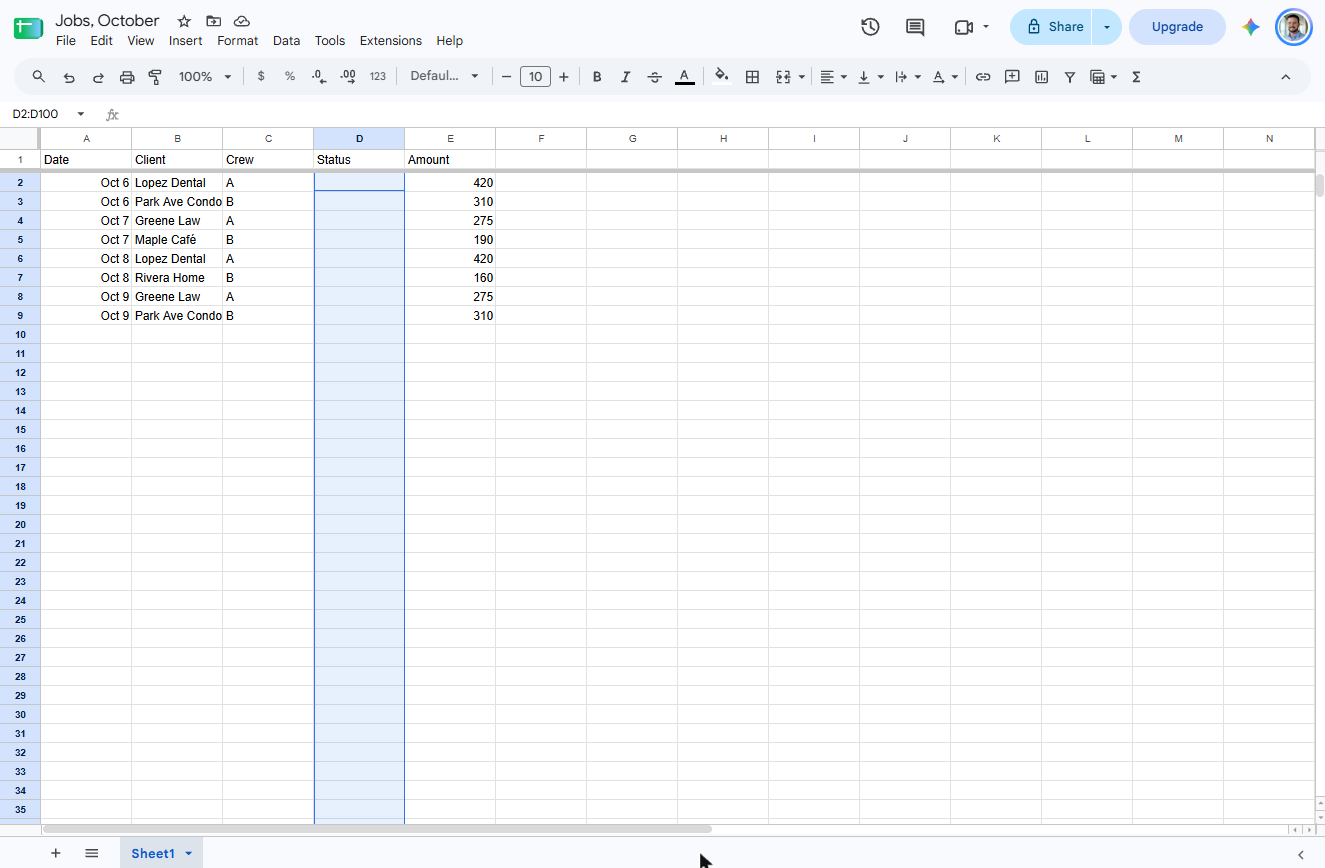Open the Insert menu

pyautogui.click(x=186, y=41)
